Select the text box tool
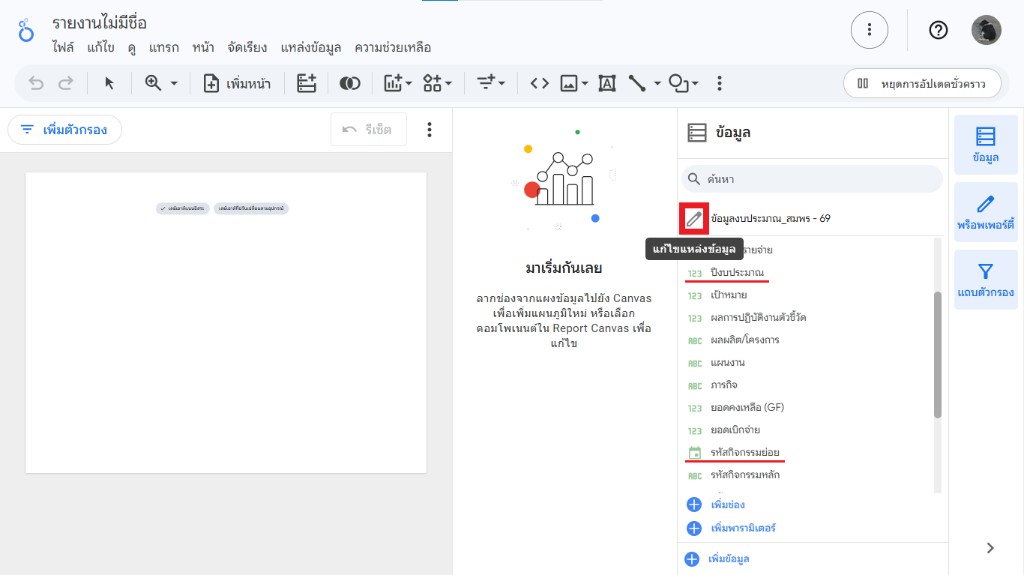 [x=607, y=84]
